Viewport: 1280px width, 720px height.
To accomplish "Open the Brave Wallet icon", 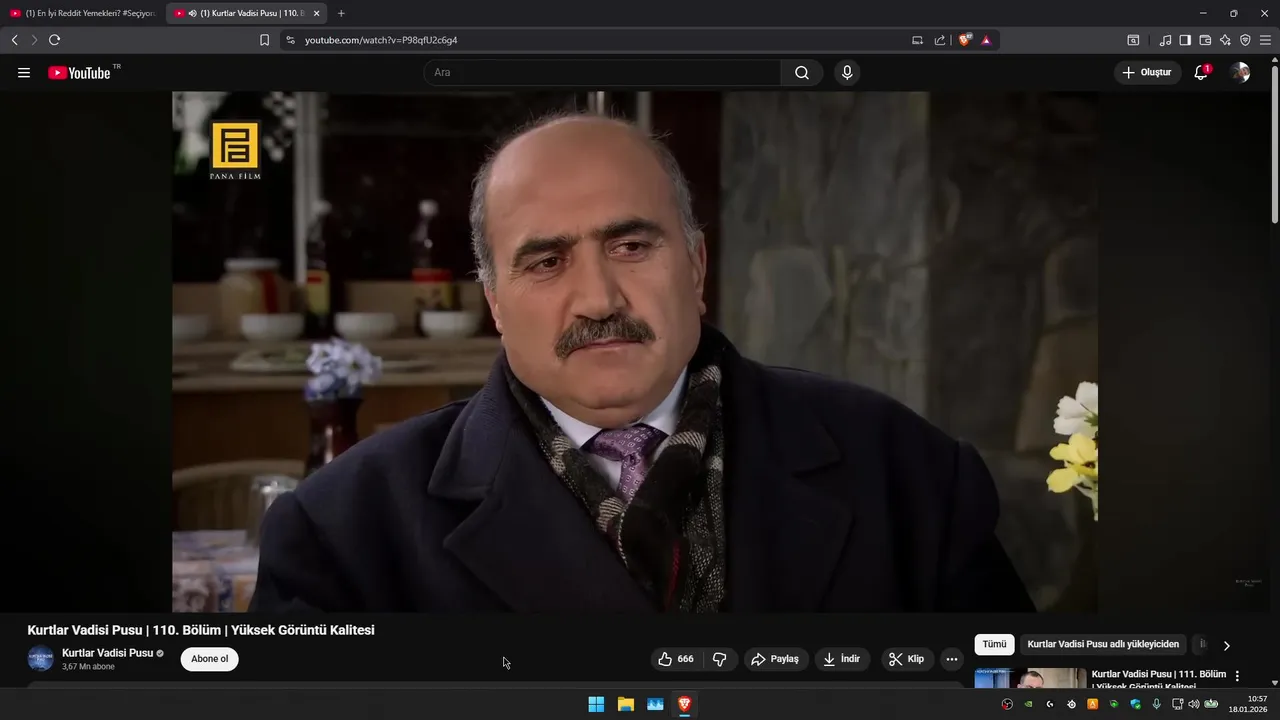I will pos(1205,40).
